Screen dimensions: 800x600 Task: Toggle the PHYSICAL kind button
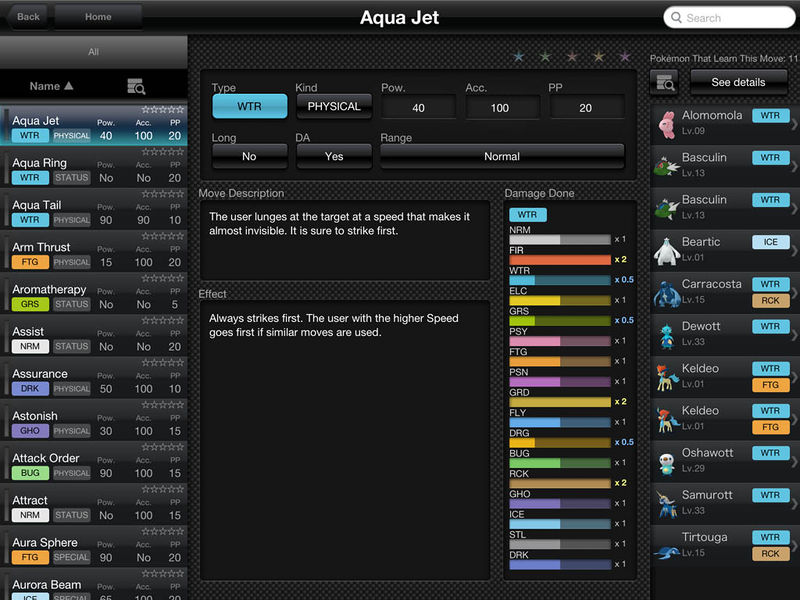(334, 107)
